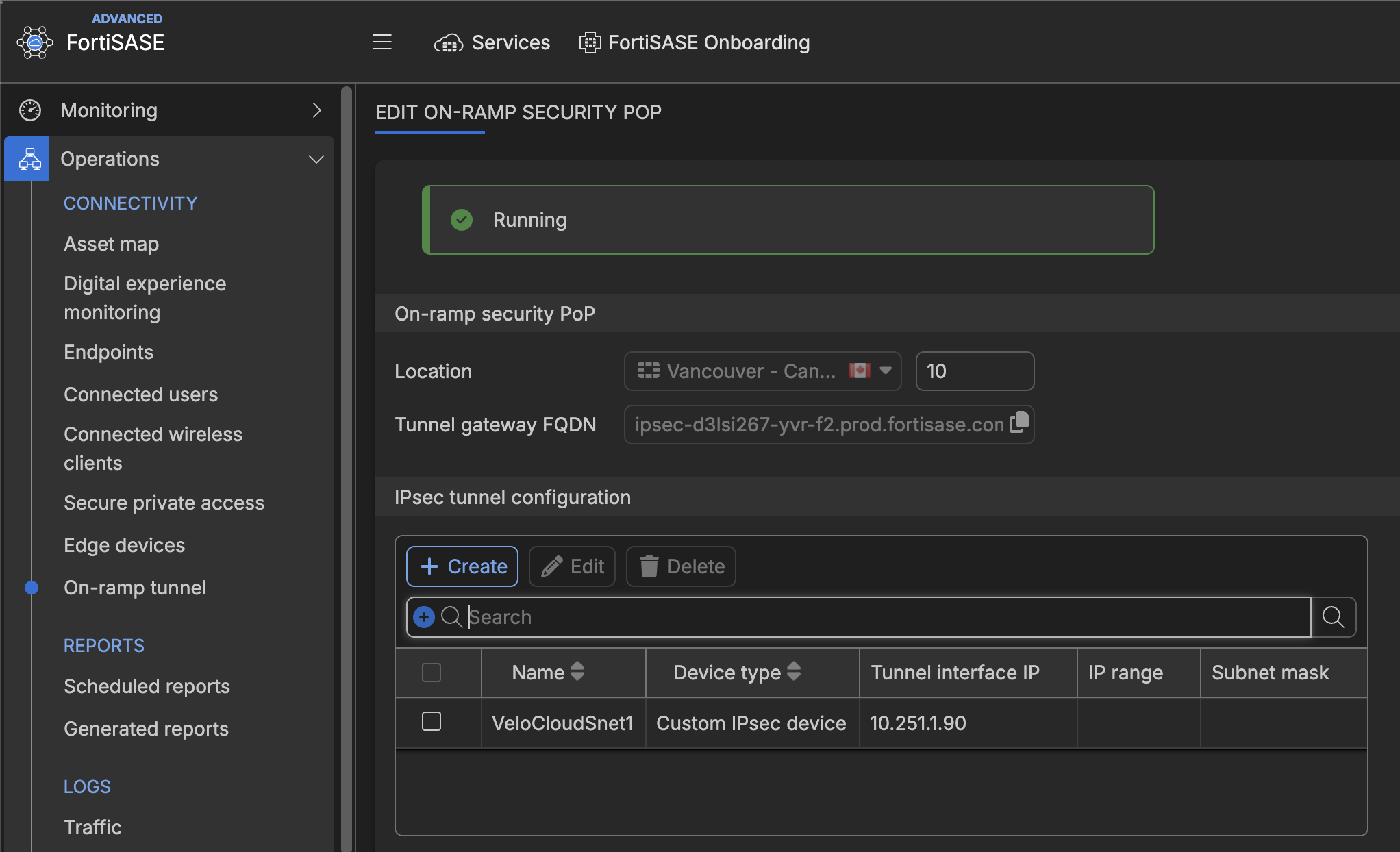Open On-ramp tunnel menu item
This screenshot has height=852, width=1400.
pos(135,588)
